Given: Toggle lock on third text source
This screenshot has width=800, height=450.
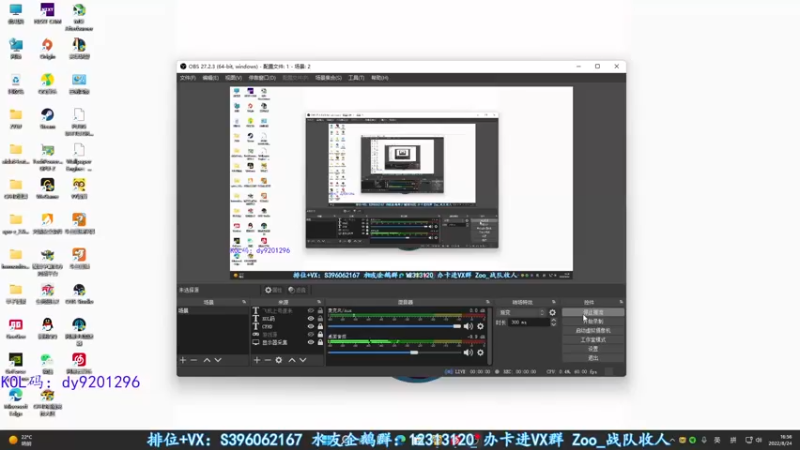Looking at the screenshot, I should click(320, 327).
